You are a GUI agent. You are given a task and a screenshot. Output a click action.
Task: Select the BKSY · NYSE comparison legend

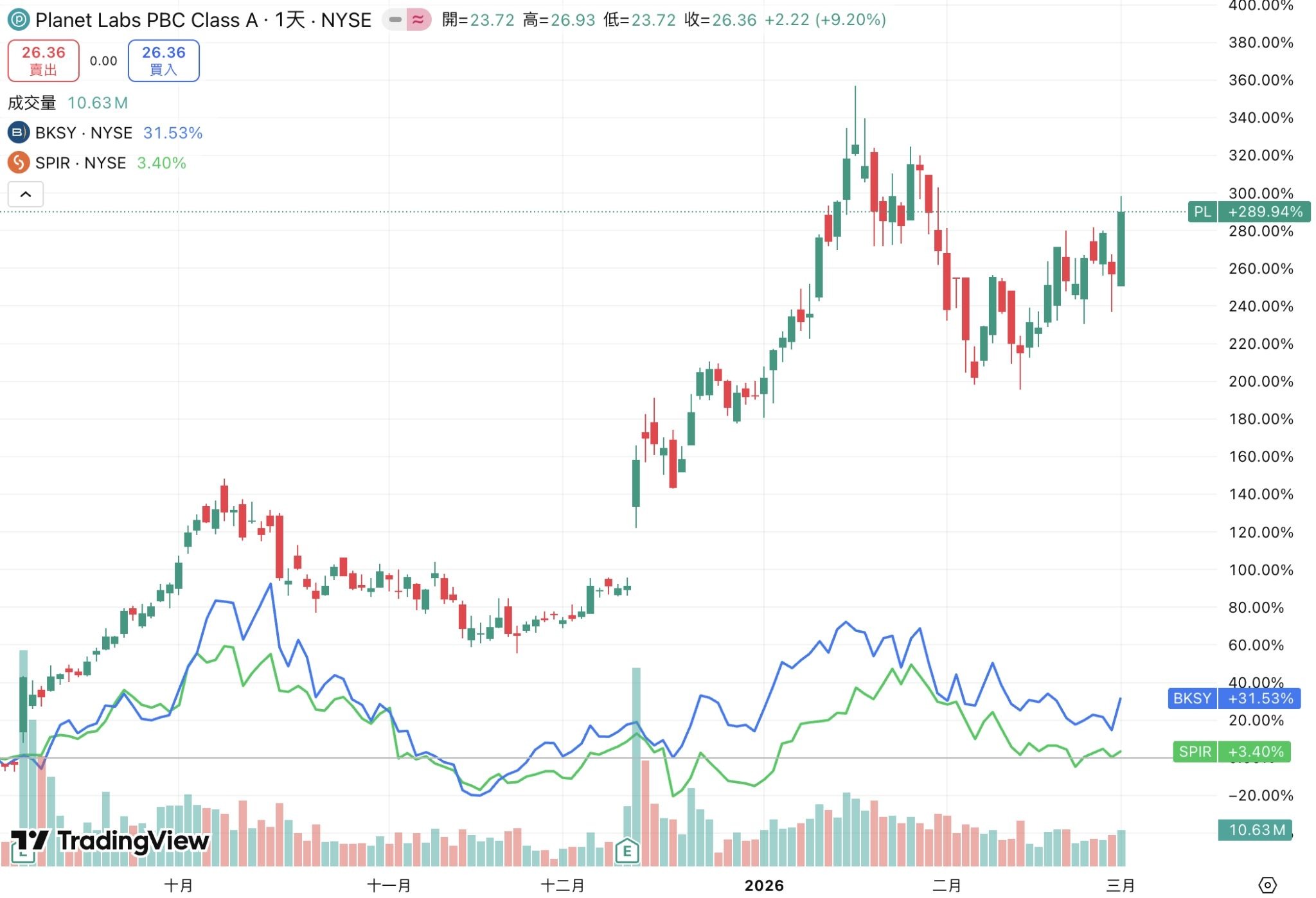pos(84,133)
